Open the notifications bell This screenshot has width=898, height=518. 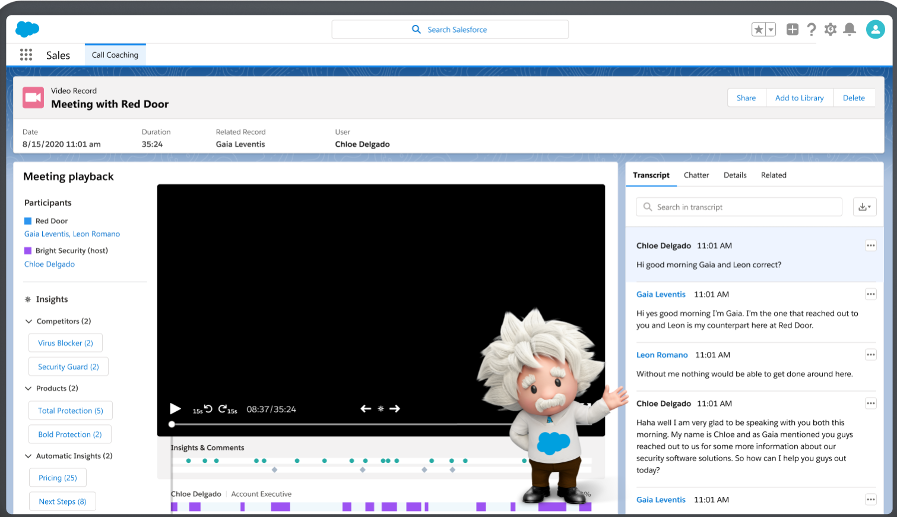pyautogui.click(x=849, y=29)
